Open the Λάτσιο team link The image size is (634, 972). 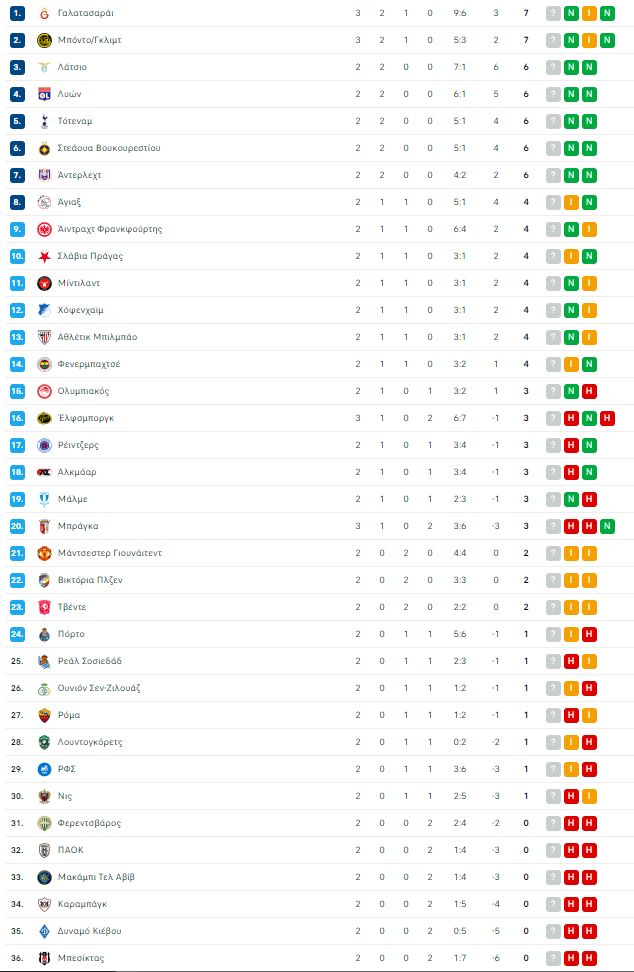tap(72, 67)
